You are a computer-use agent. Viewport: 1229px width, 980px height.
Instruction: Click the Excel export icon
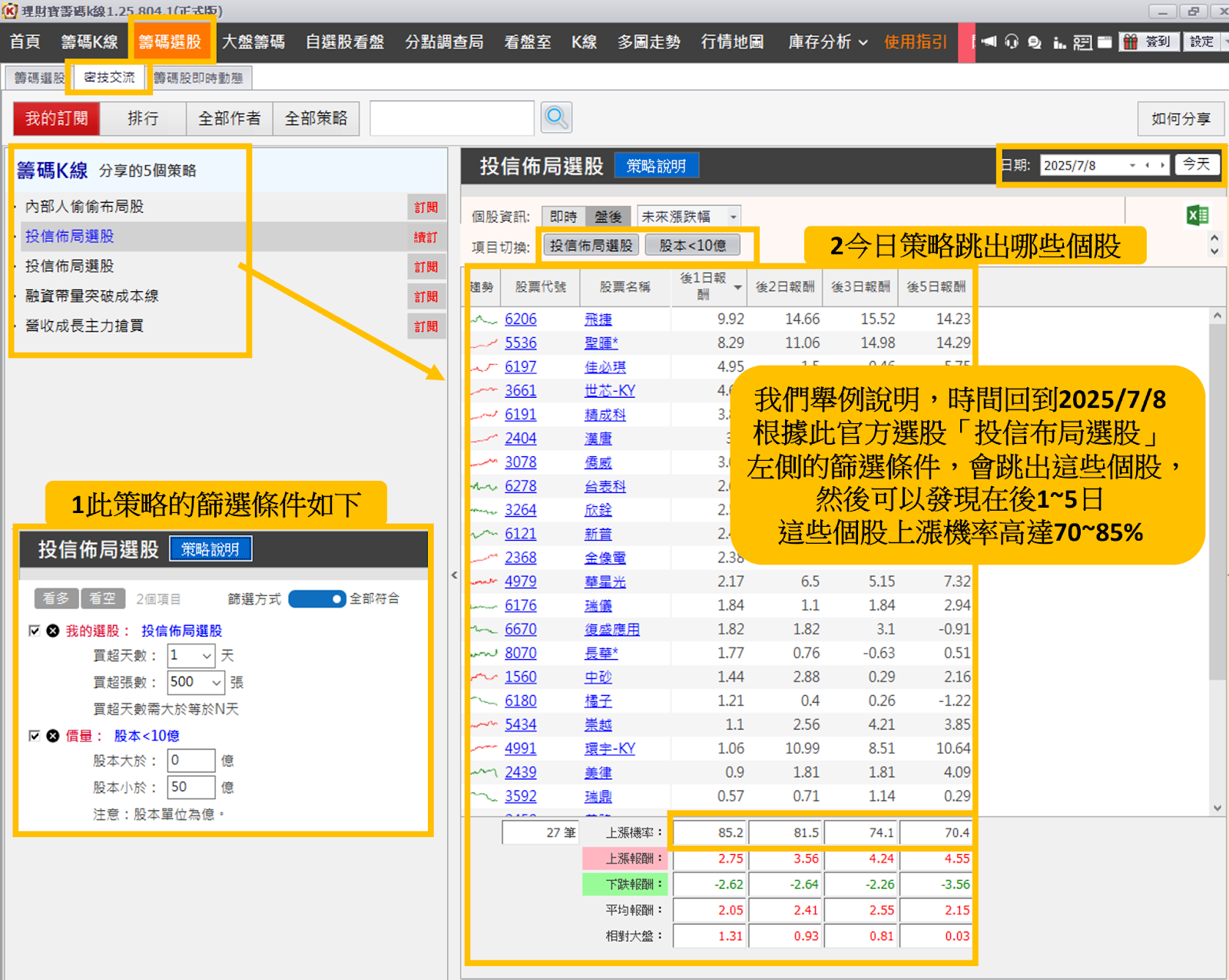[x=1197, y=216]
